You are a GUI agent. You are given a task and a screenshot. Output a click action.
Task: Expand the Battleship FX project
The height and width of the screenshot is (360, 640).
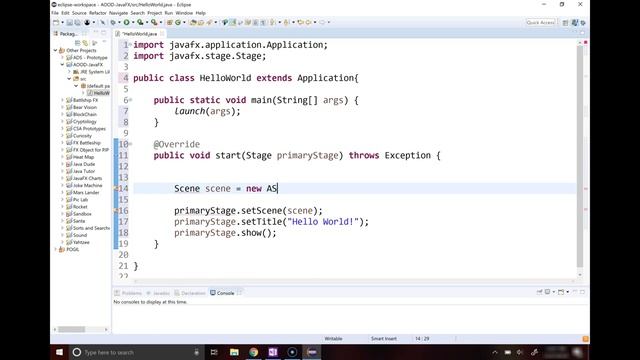coord(62,100)
